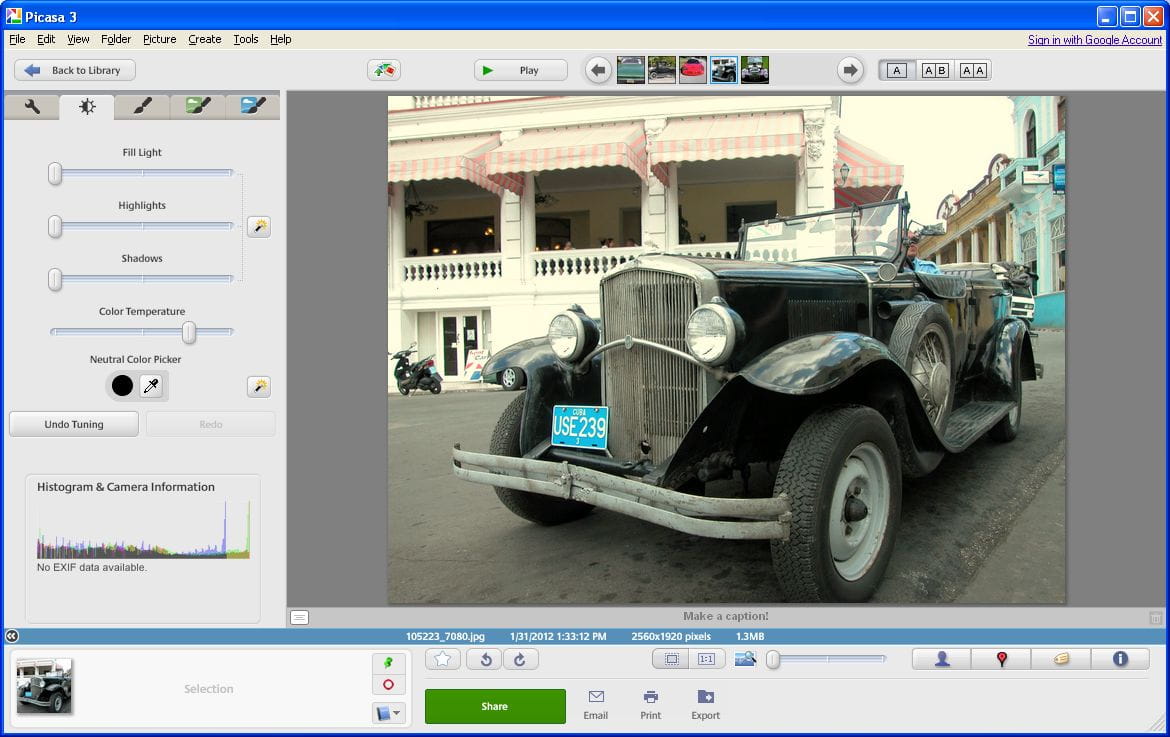Click the Print button
Viewport: 1170px width, 737px height.
(x=651, y=706)
